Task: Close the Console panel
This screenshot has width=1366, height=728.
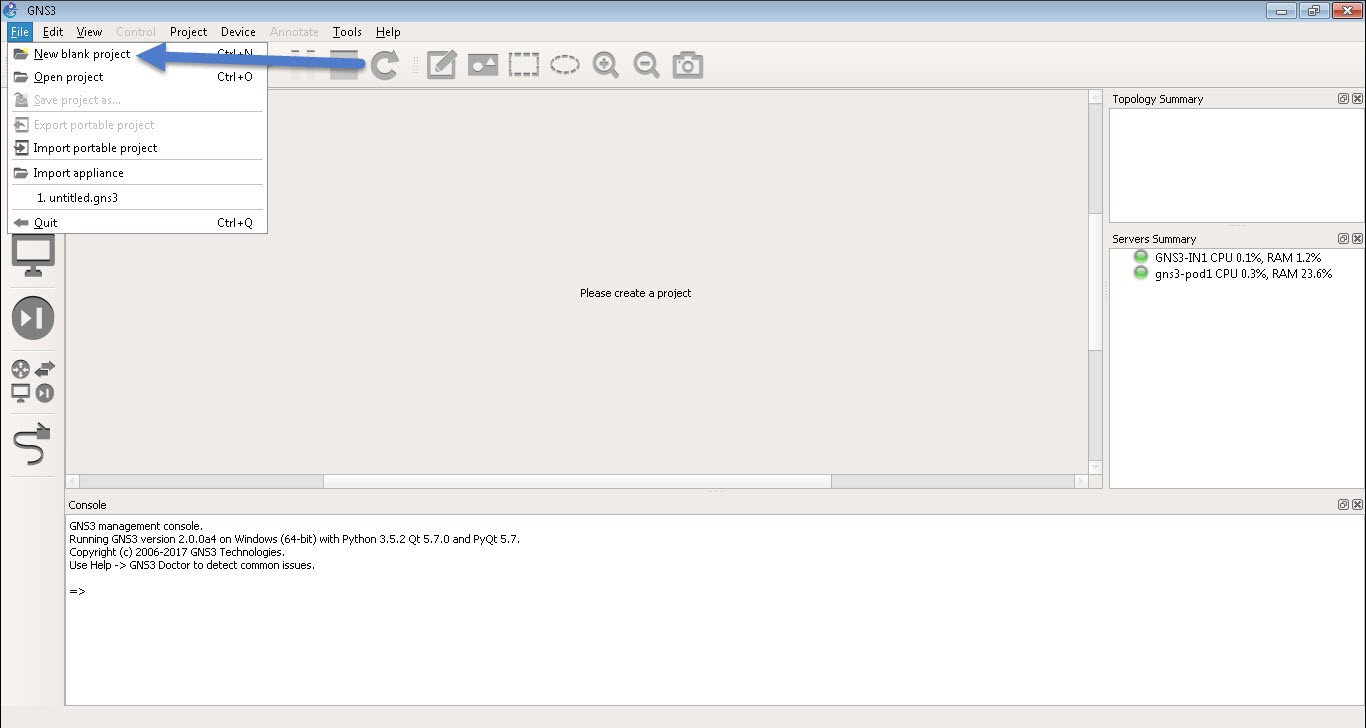Action: (1357, 505)
